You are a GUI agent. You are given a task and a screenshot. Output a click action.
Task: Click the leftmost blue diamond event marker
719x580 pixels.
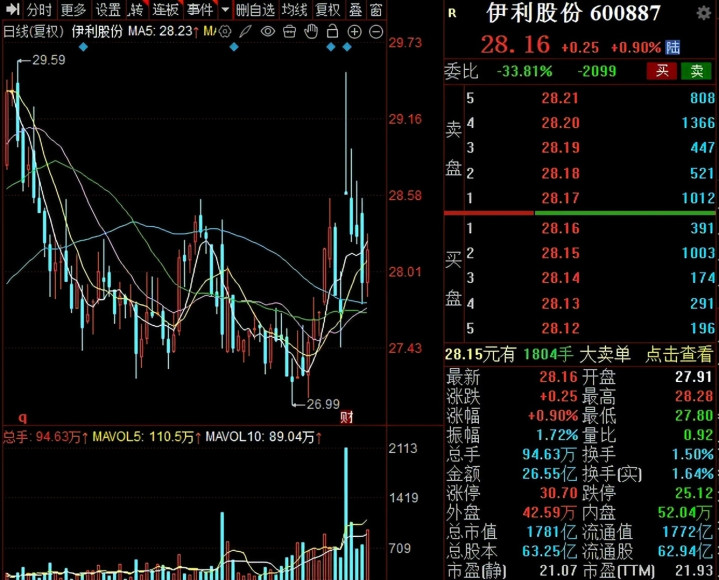pos(83,47)
